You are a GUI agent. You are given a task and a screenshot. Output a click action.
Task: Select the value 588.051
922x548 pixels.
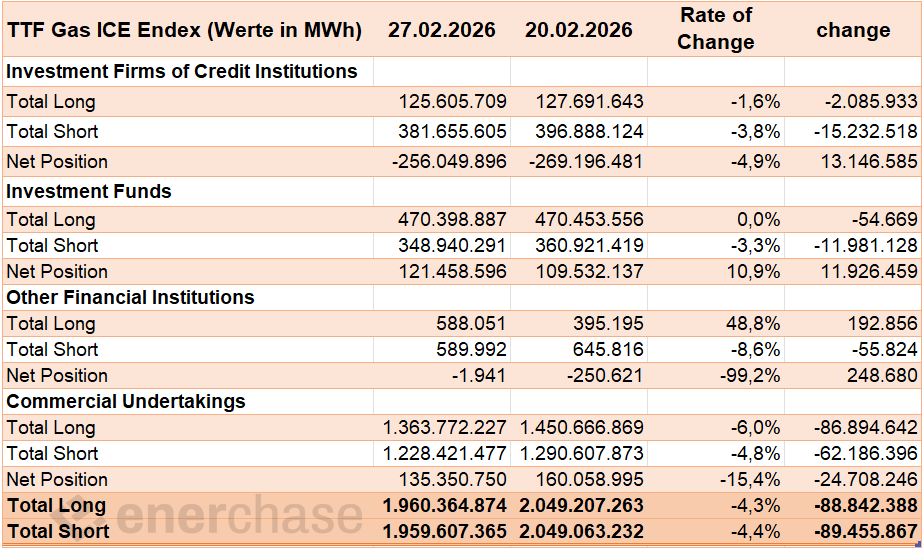click(x=471, y=323)
